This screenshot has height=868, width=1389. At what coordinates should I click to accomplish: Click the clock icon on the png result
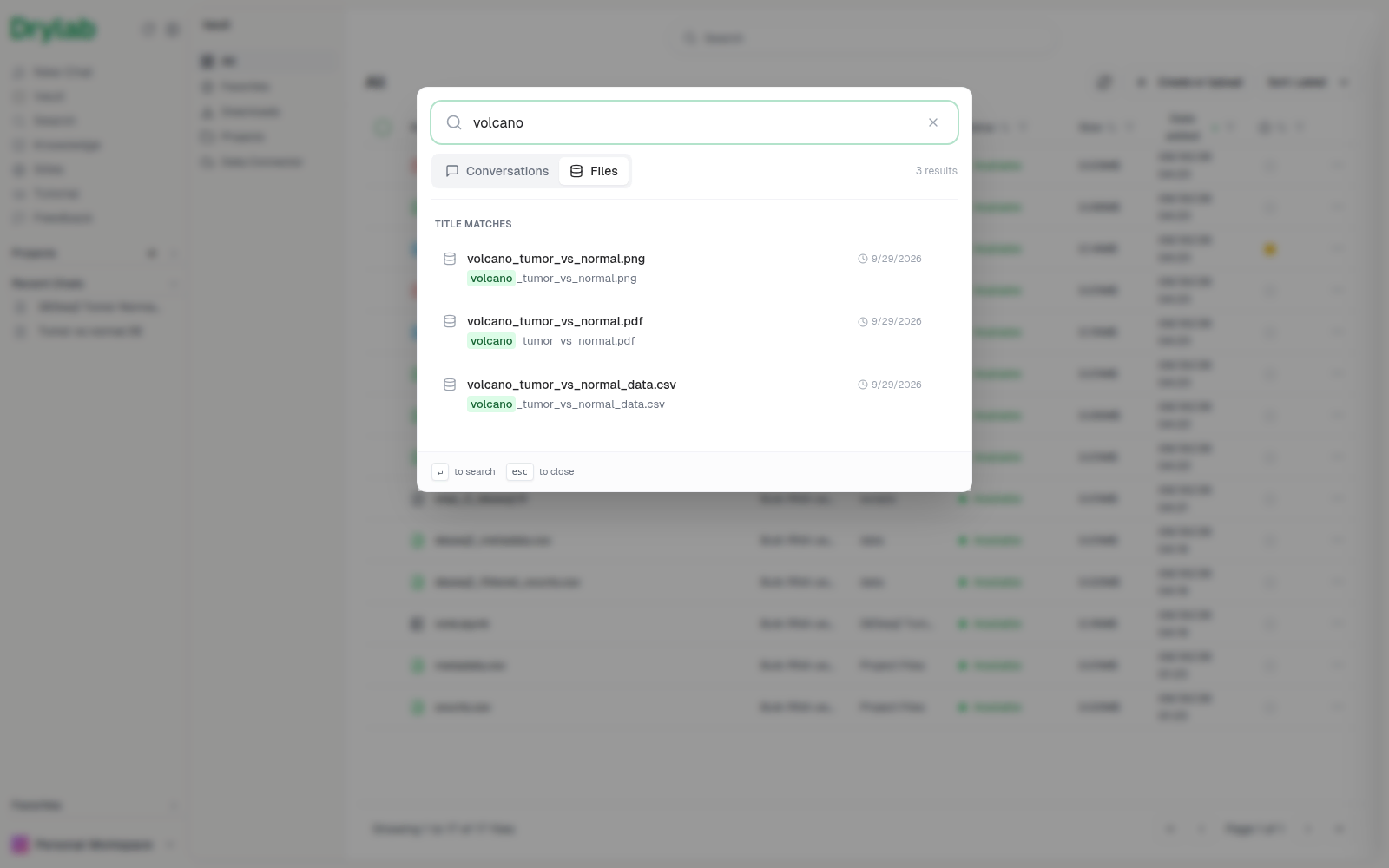pyautogui.click(x=863, y=259)
